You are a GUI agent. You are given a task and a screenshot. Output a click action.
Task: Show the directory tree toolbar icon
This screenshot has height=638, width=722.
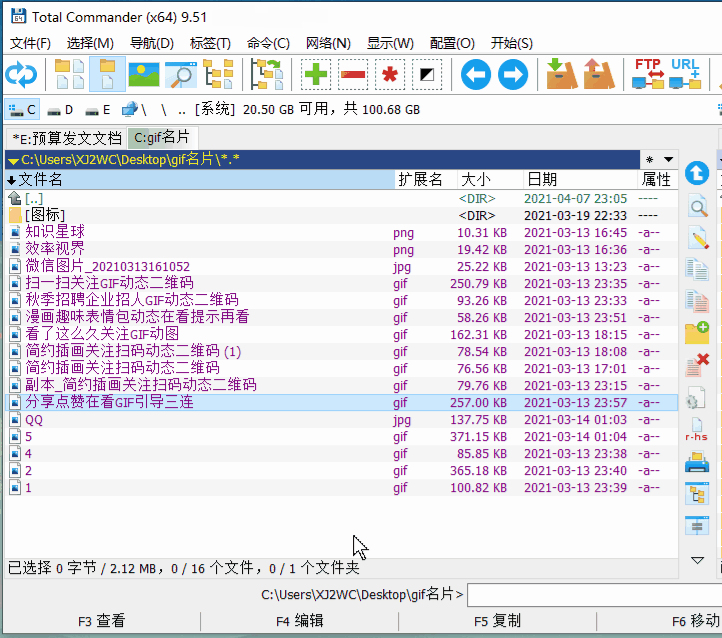tap(218, 74)
